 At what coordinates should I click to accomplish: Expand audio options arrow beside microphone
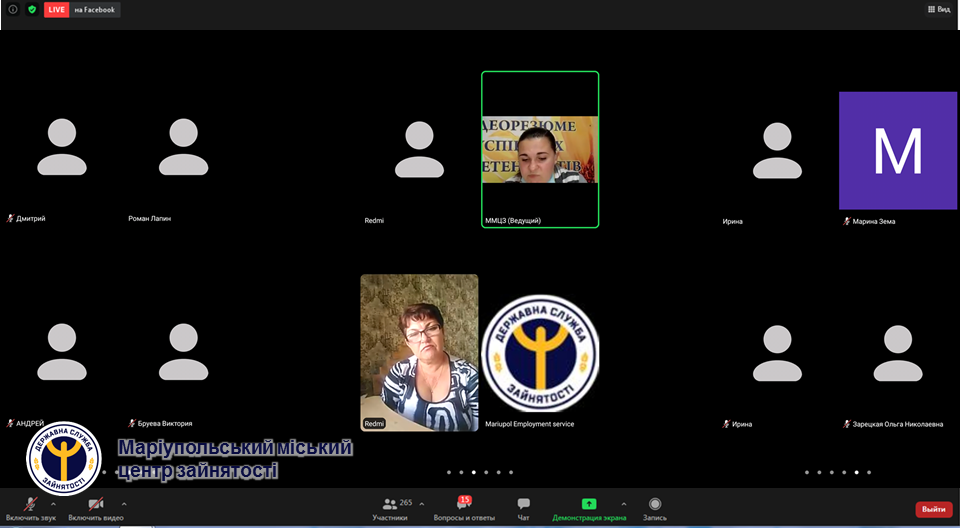click(x=54, y=504)
